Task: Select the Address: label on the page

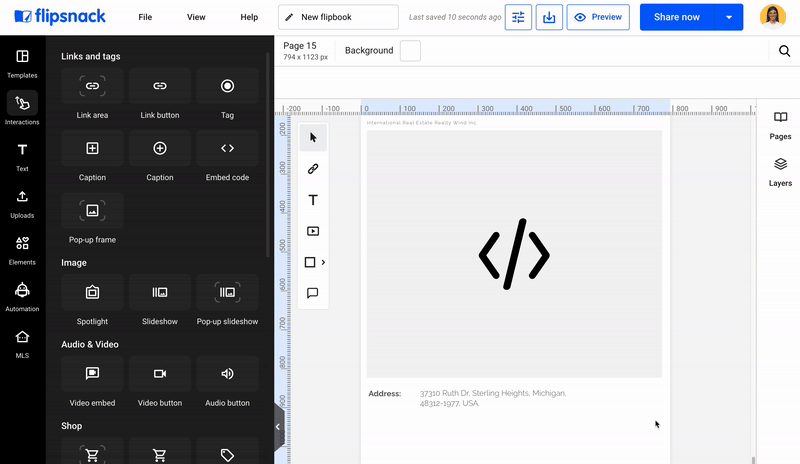Action: click(385, 394)
